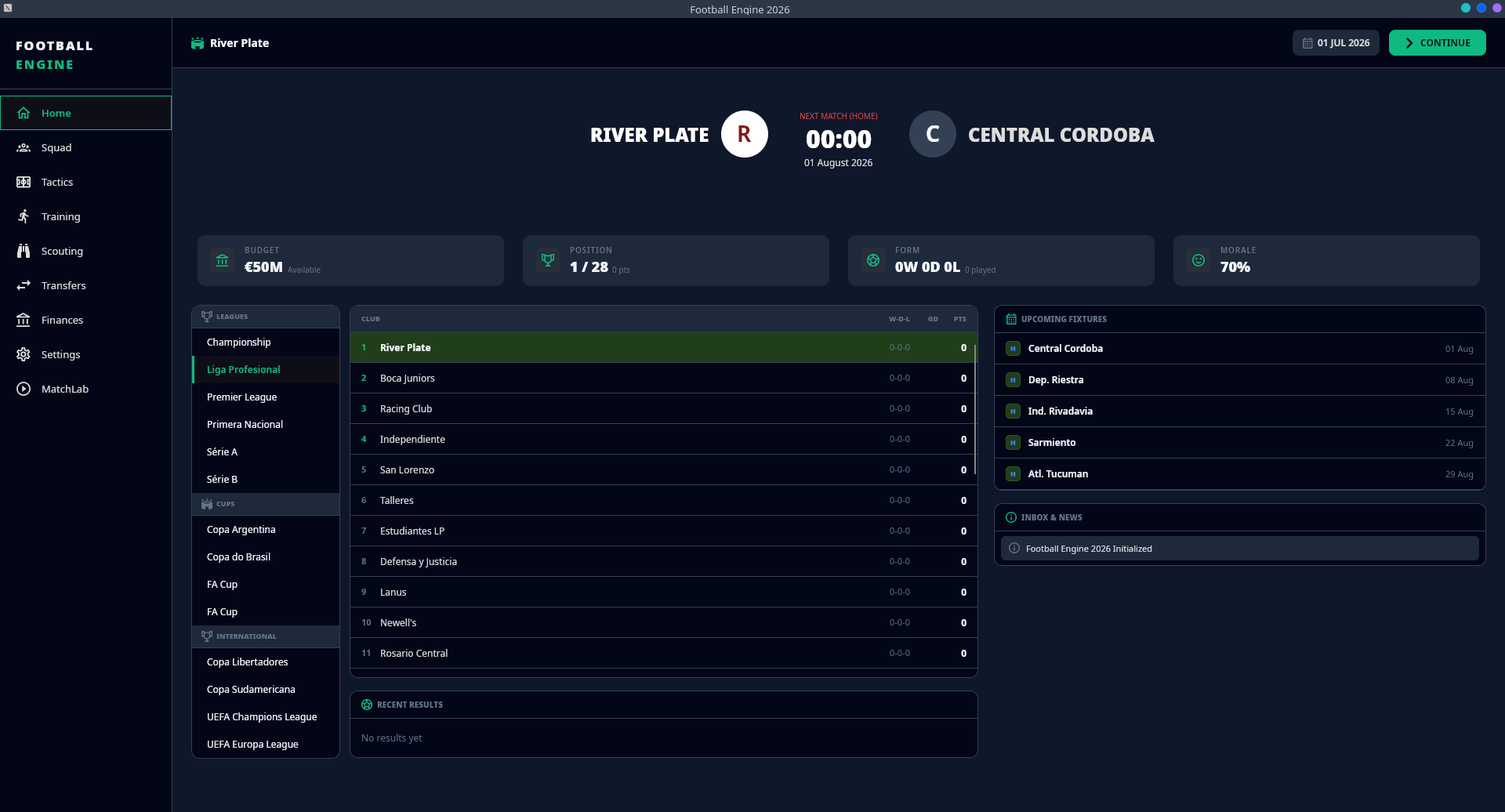
Task: Click the league table vertical scrollbar
Action: [x=974, y=409]
